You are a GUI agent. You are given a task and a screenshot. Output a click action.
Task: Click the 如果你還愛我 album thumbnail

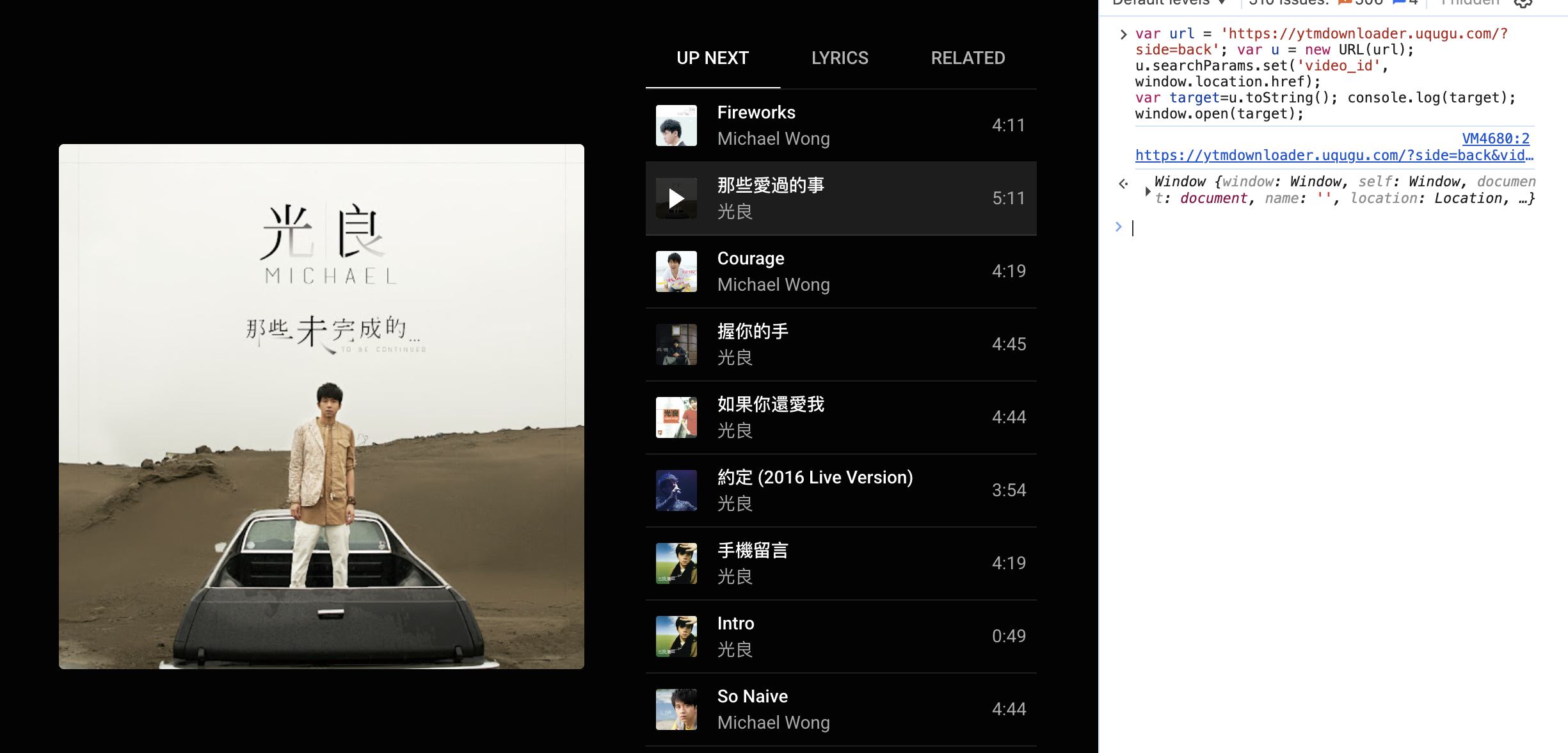(676, 417)
